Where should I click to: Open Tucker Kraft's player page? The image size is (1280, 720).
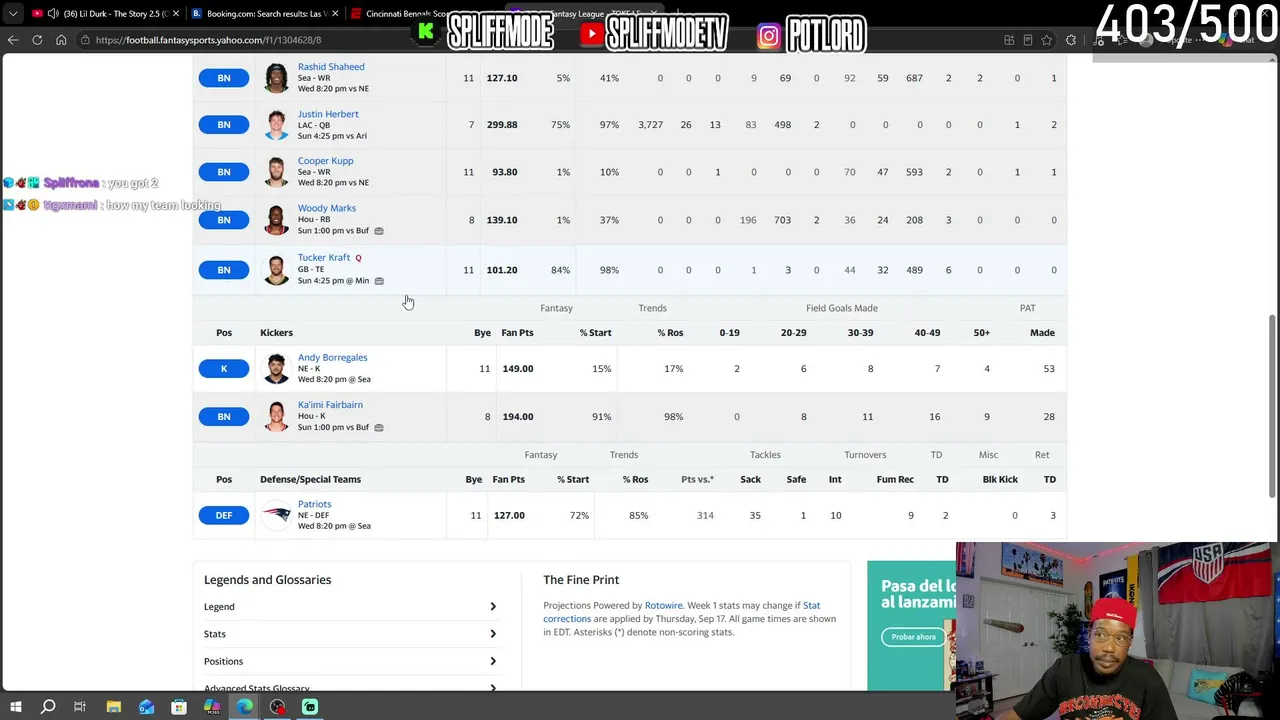pyautogui.click(x=324, y=258)
